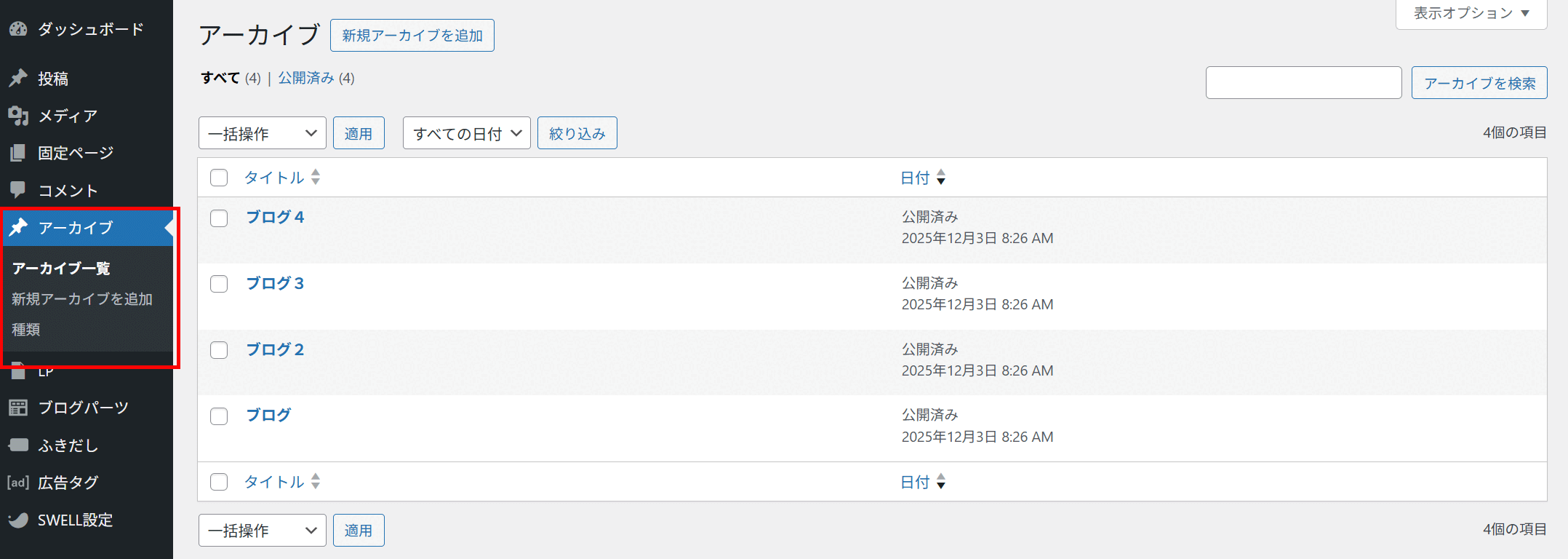
Task: Open the メディア media icon
Action: pos(18,116)
